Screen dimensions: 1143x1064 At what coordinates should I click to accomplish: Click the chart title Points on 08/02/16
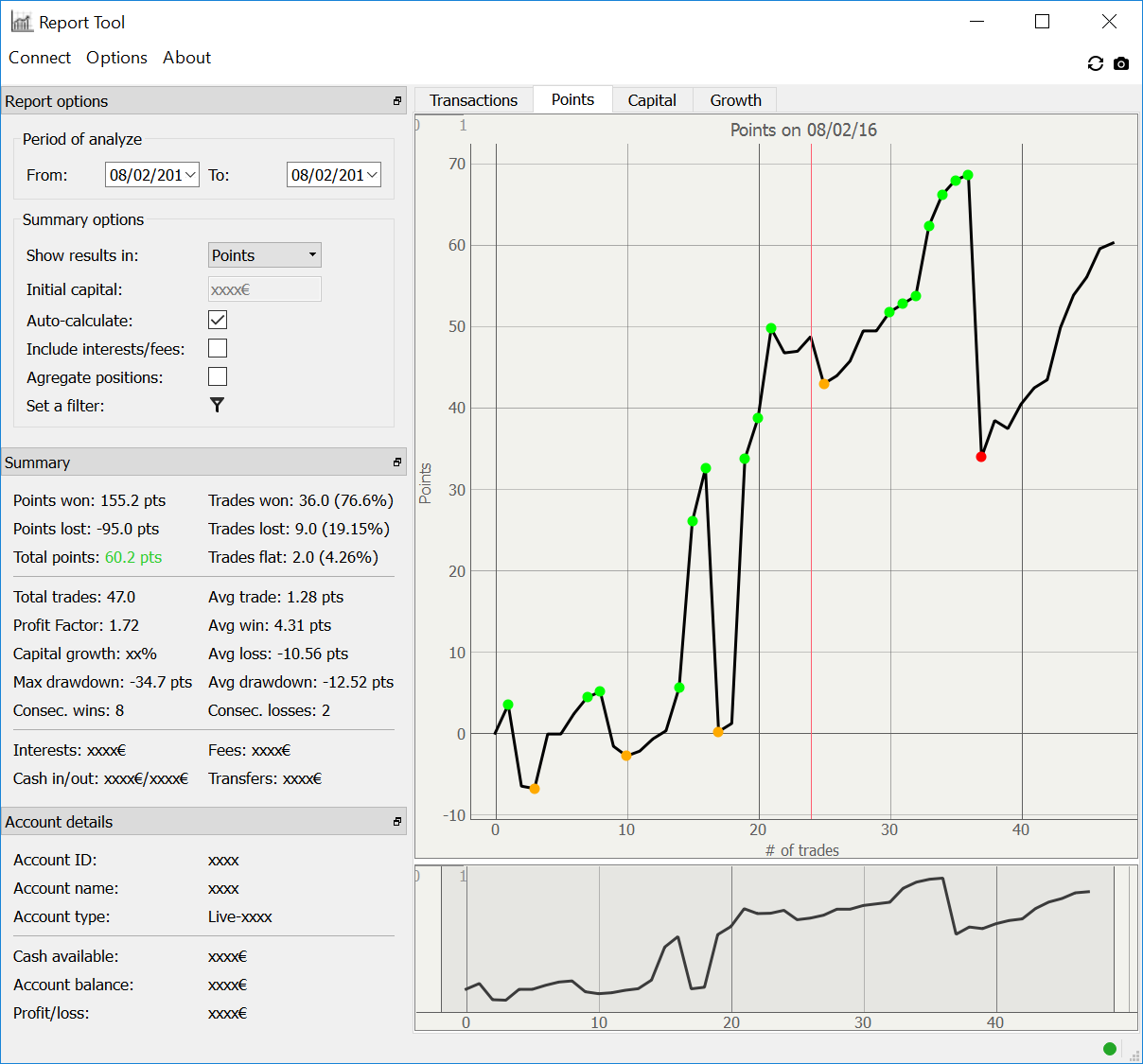(x=803, y=131)
